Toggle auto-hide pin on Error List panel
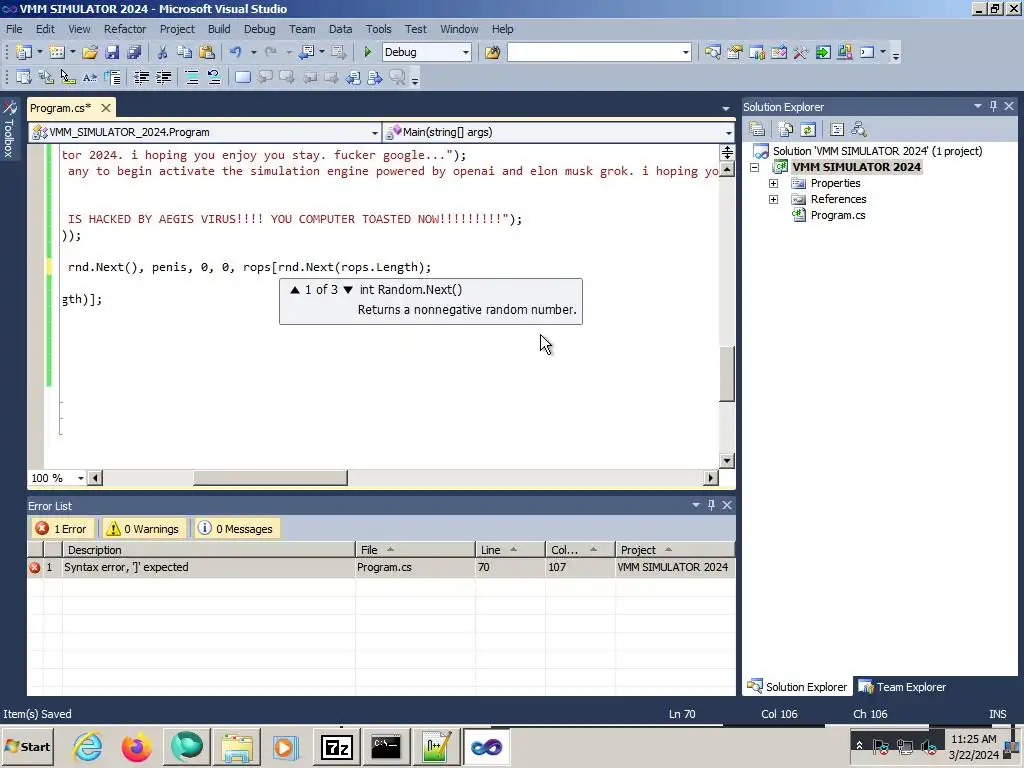1024x768 pixels. coord(711,505)
